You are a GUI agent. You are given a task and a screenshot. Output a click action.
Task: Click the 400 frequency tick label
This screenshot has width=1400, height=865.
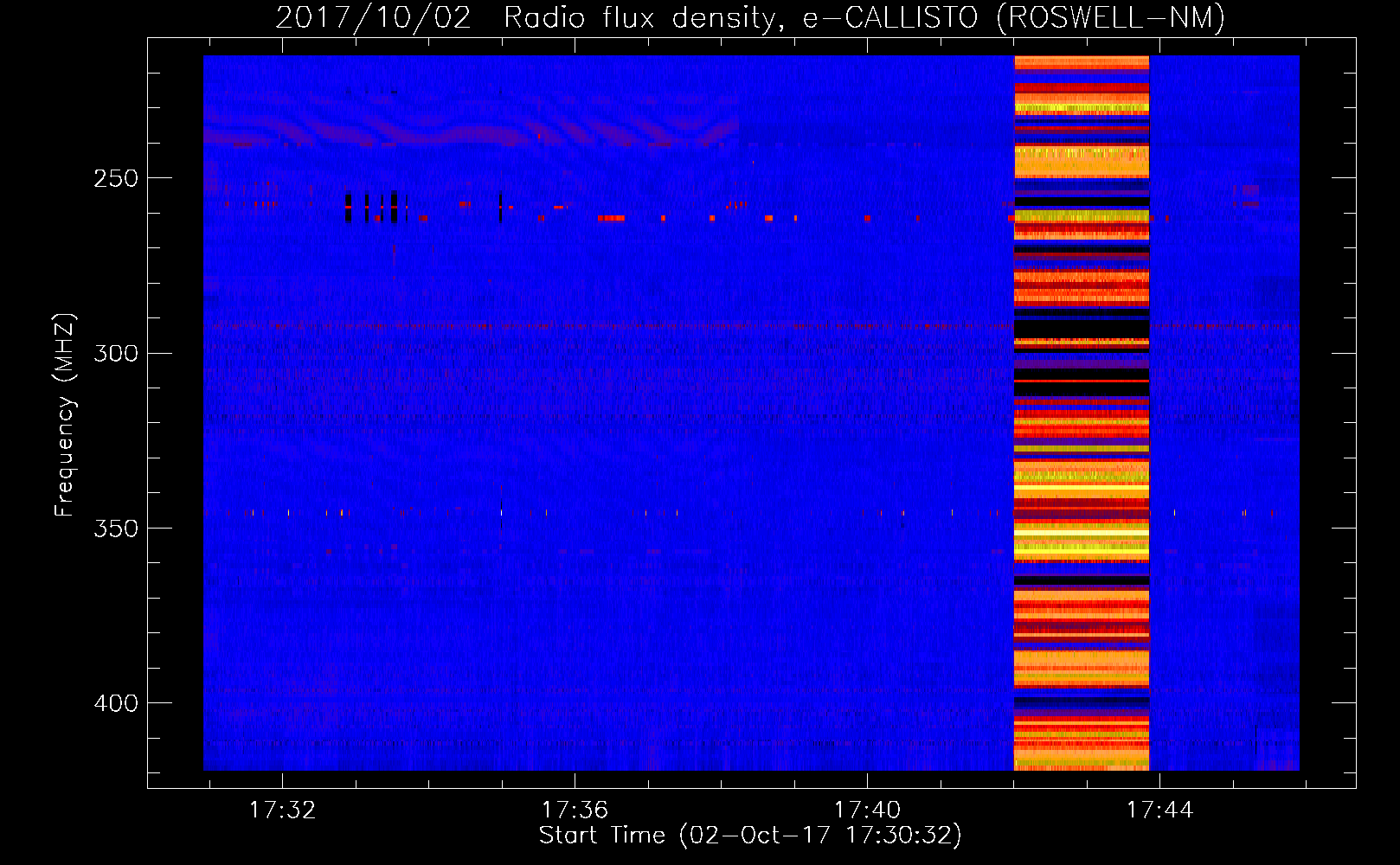[x=116, y=703]
